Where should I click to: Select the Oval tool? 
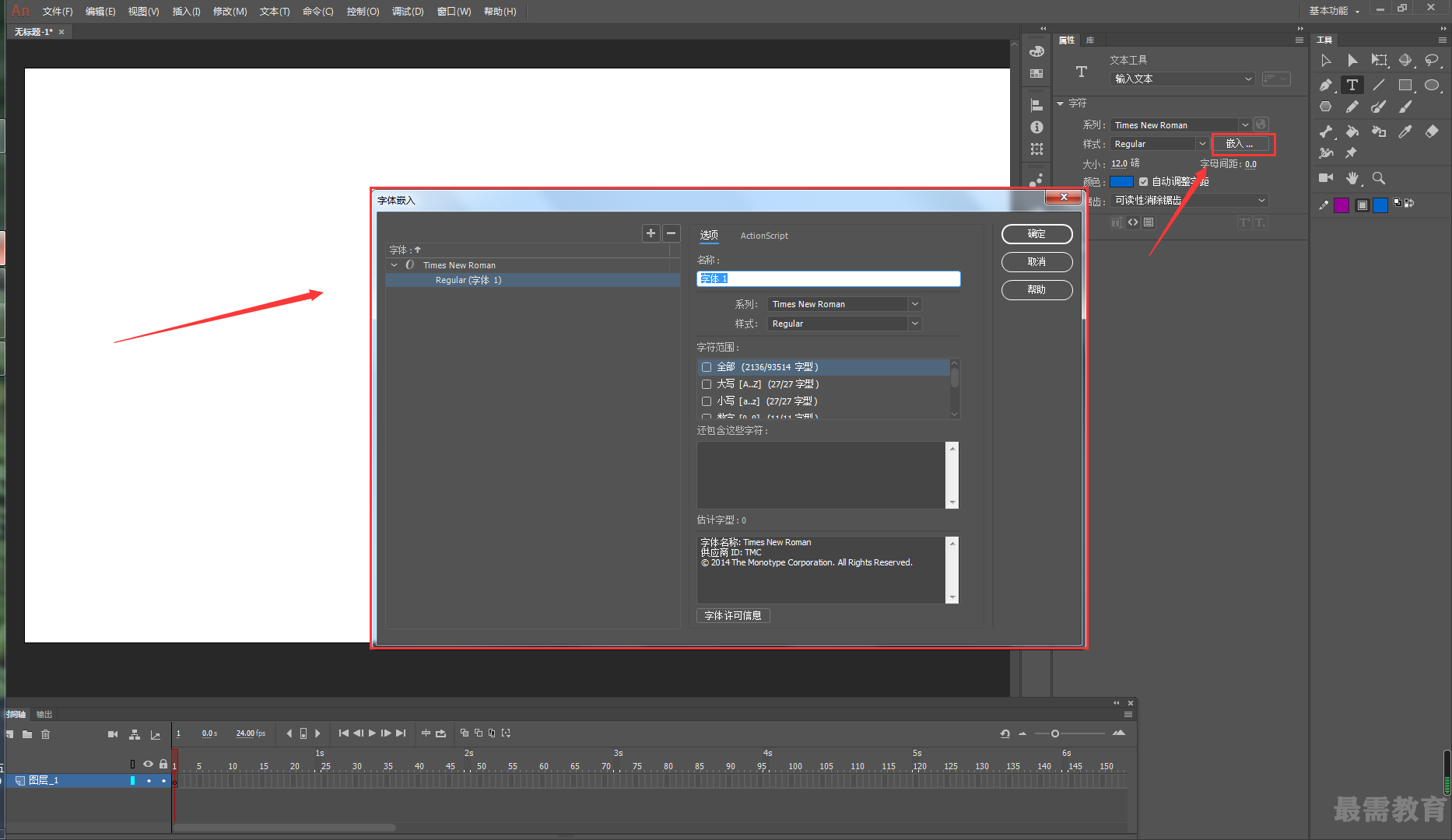pos(1432,85)
